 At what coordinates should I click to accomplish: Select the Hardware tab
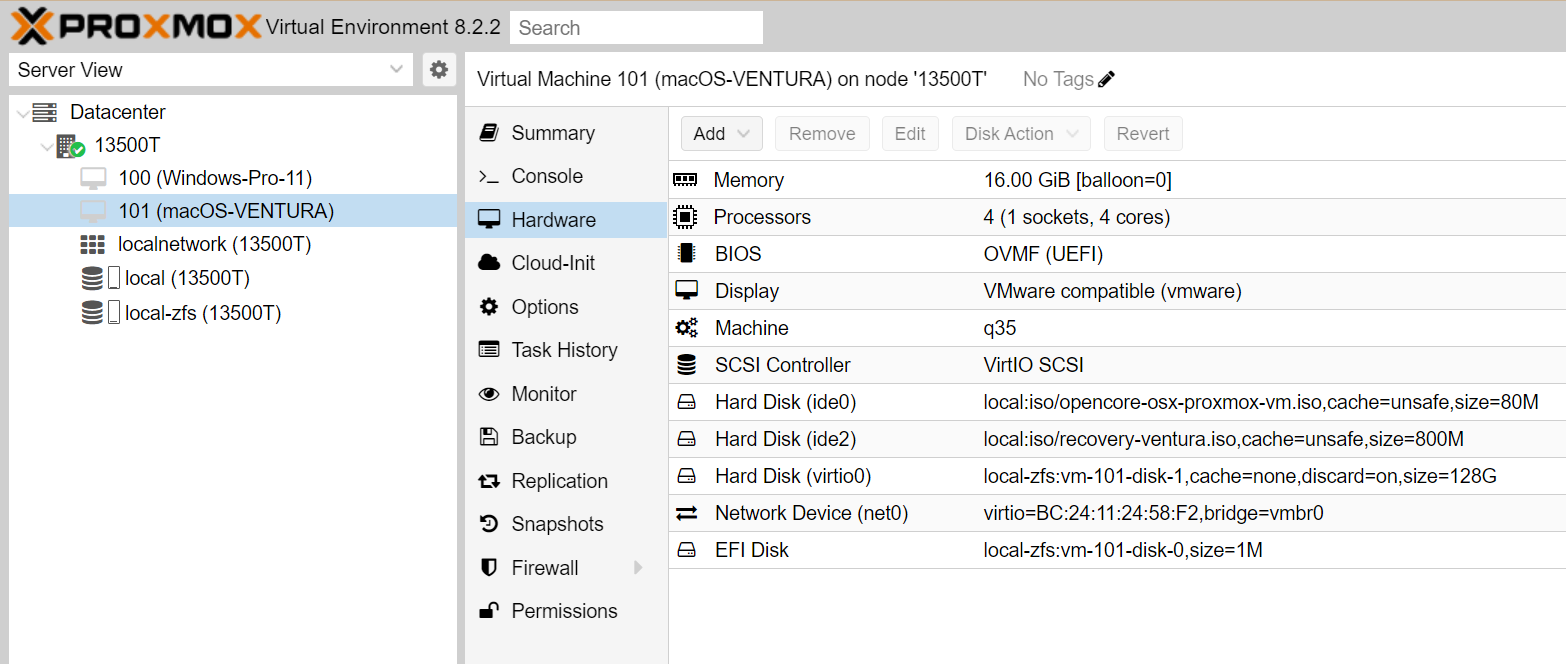click(x=566, y=220)
